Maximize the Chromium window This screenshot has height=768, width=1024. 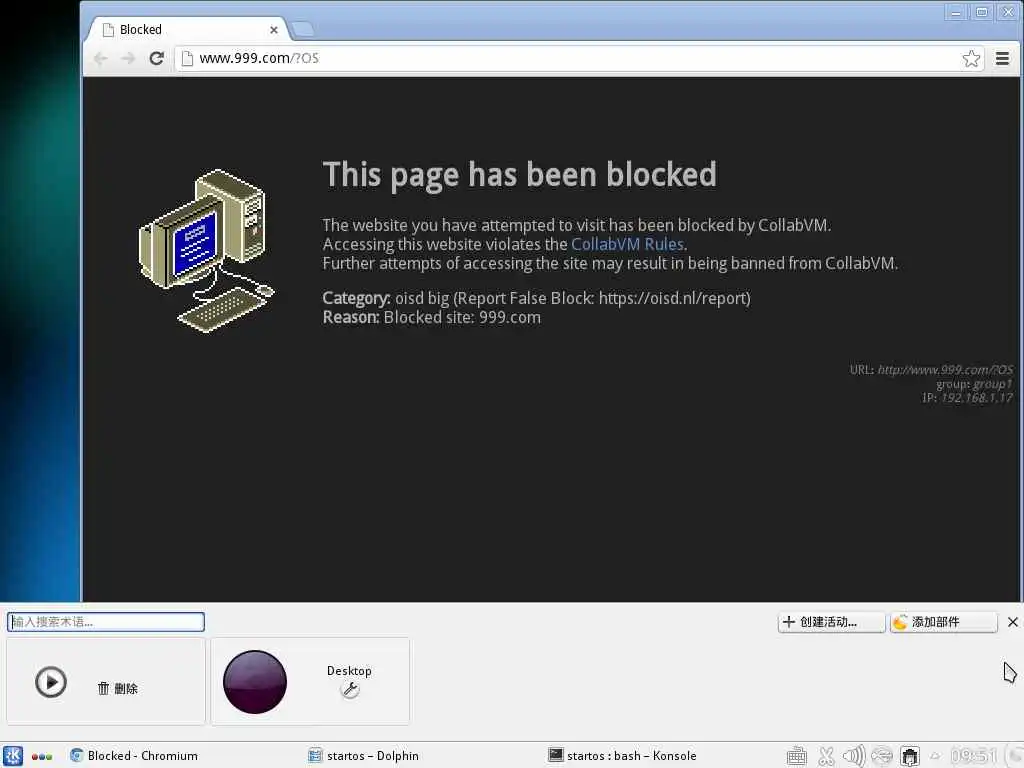(982, 12)
